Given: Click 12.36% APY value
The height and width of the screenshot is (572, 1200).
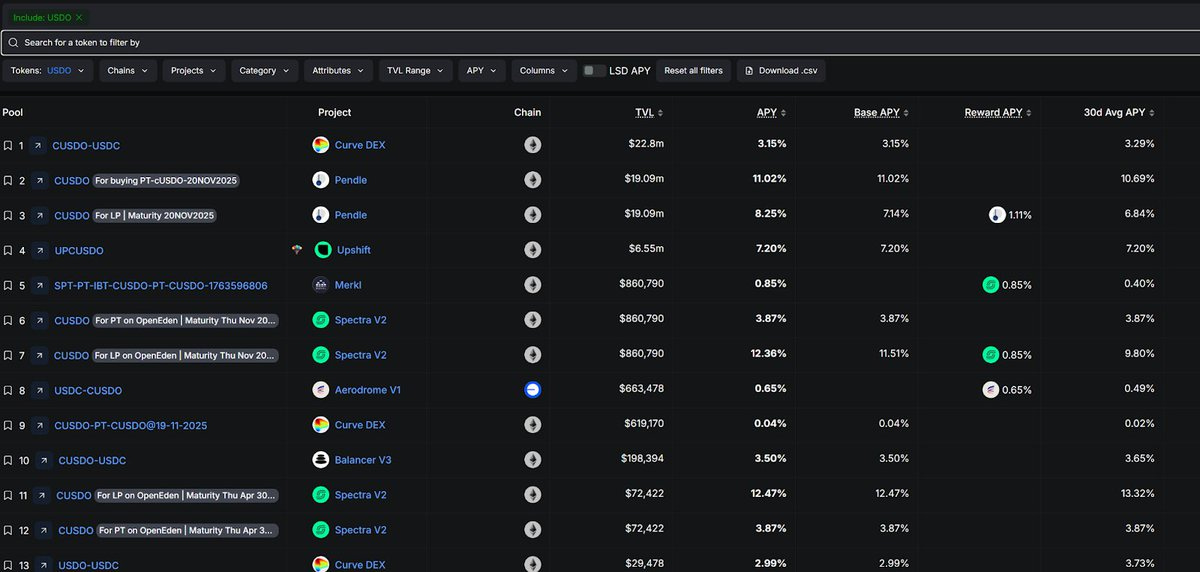Looking at the screenshot, I should pos(768,355).
